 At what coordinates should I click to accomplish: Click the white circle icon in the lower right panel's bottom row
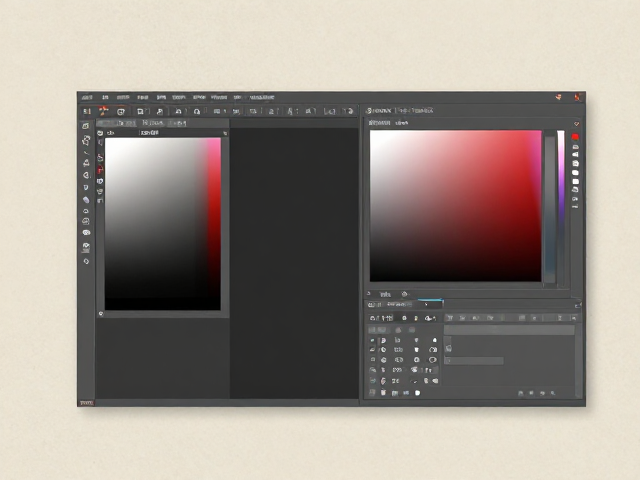tap(417, 393)
